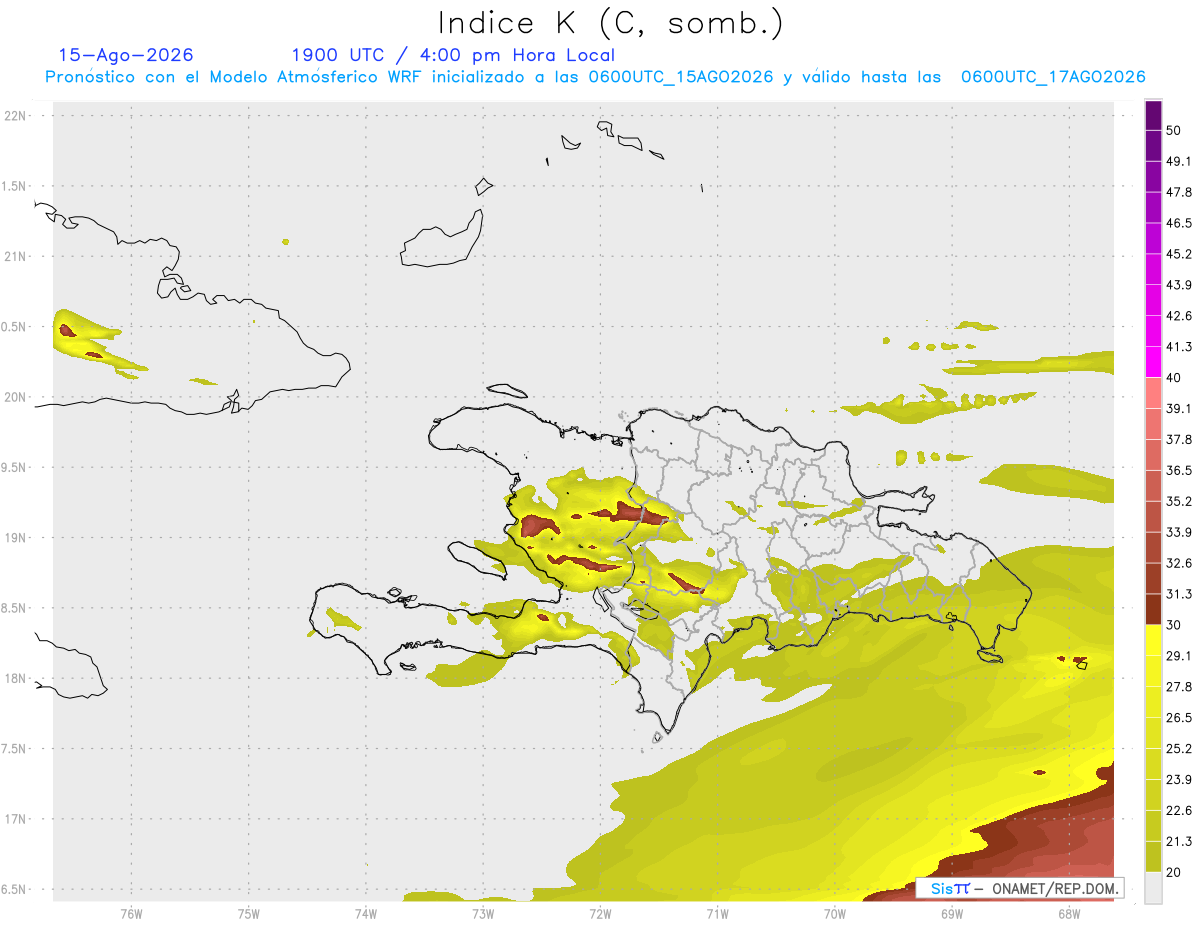The height and width of the screenshot is (927, 1200).
Task: Click the colorbar value "37.8"
Action: (1179, 439)
